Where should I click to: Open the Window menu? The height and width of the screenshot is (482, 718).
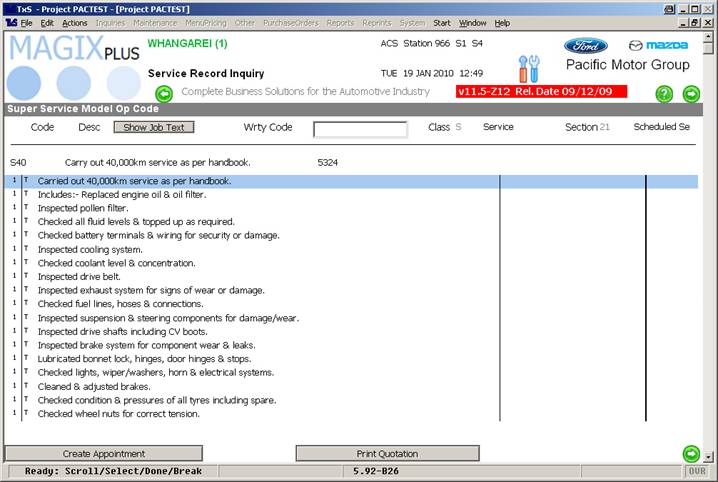[x=473, y=22]
